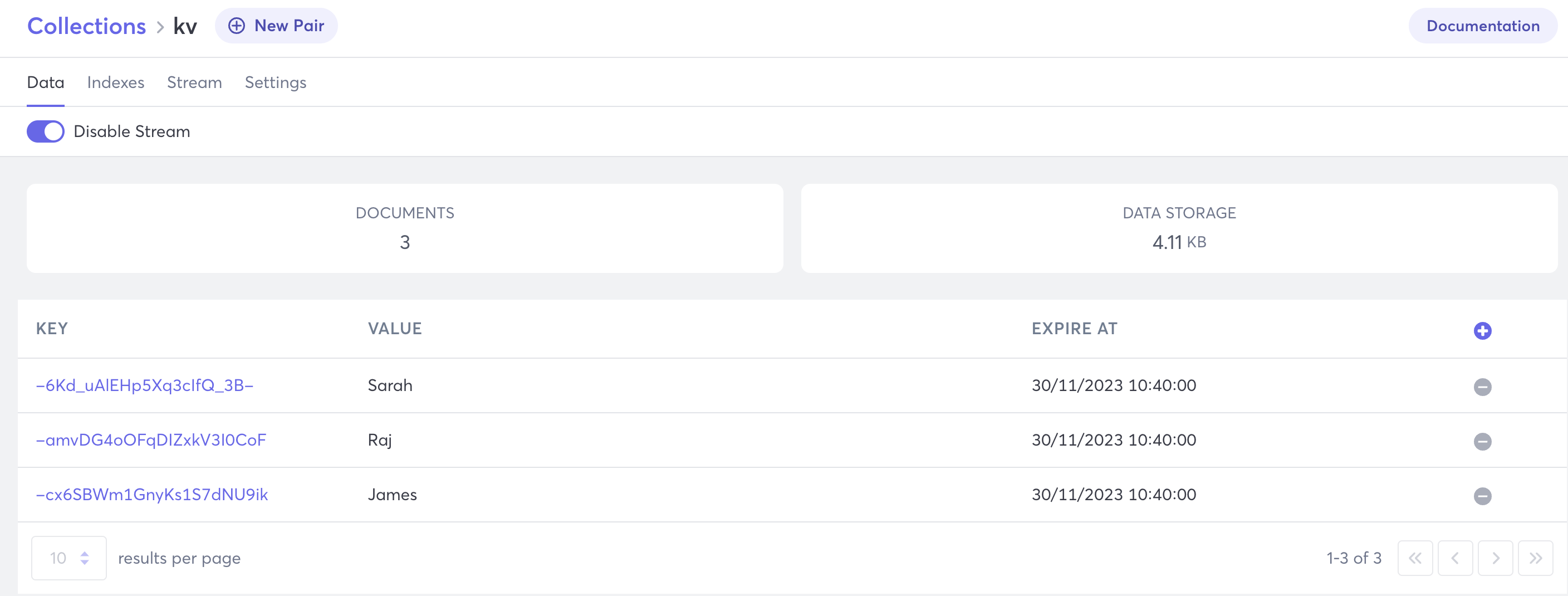Viewport: 1568px width, 596px height.
Task: Switch to the Indexes tab
Action: point(116,82)
